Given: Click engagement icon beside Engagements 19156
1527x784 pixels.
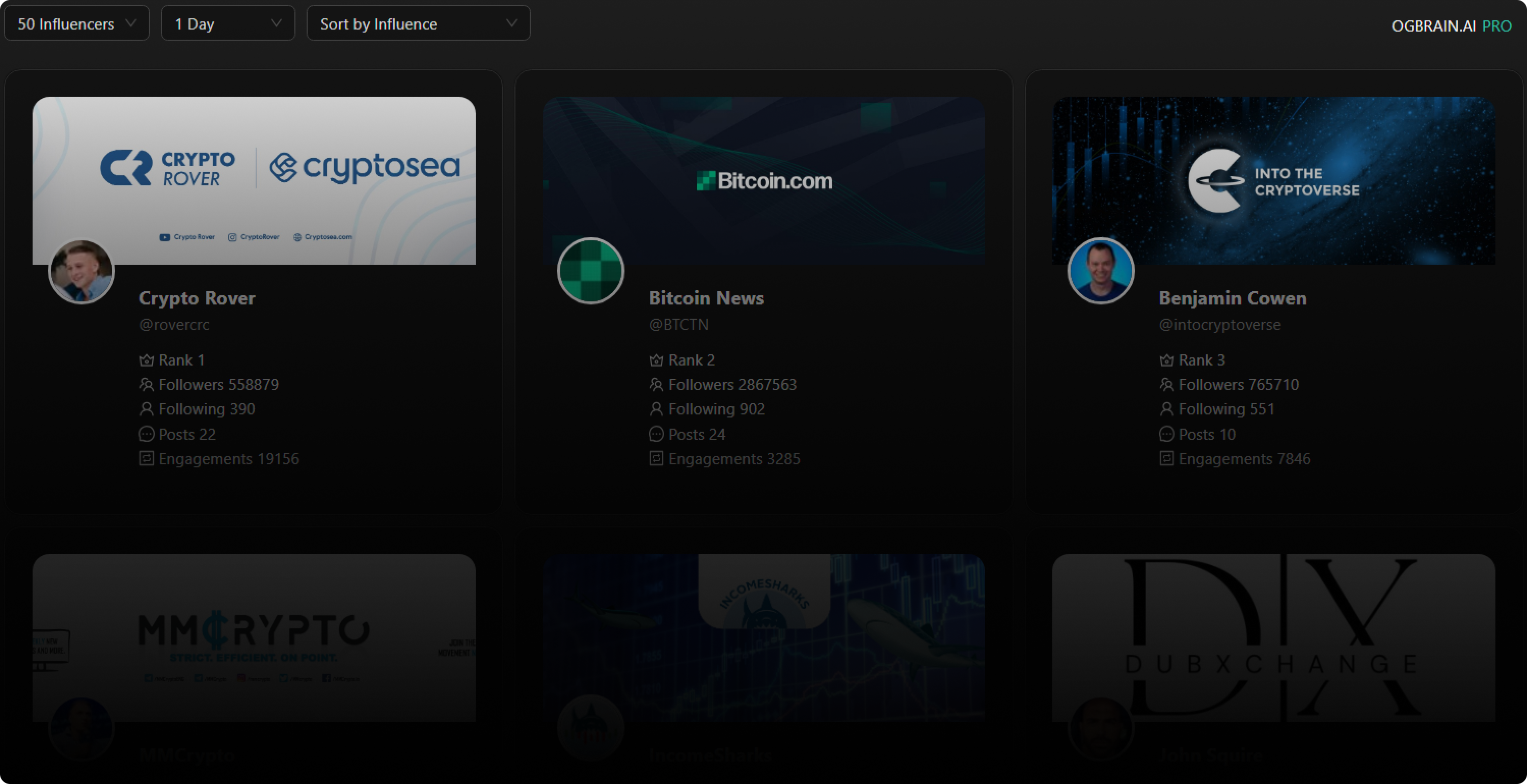Looking at the screenshot, I should point(146,458).
